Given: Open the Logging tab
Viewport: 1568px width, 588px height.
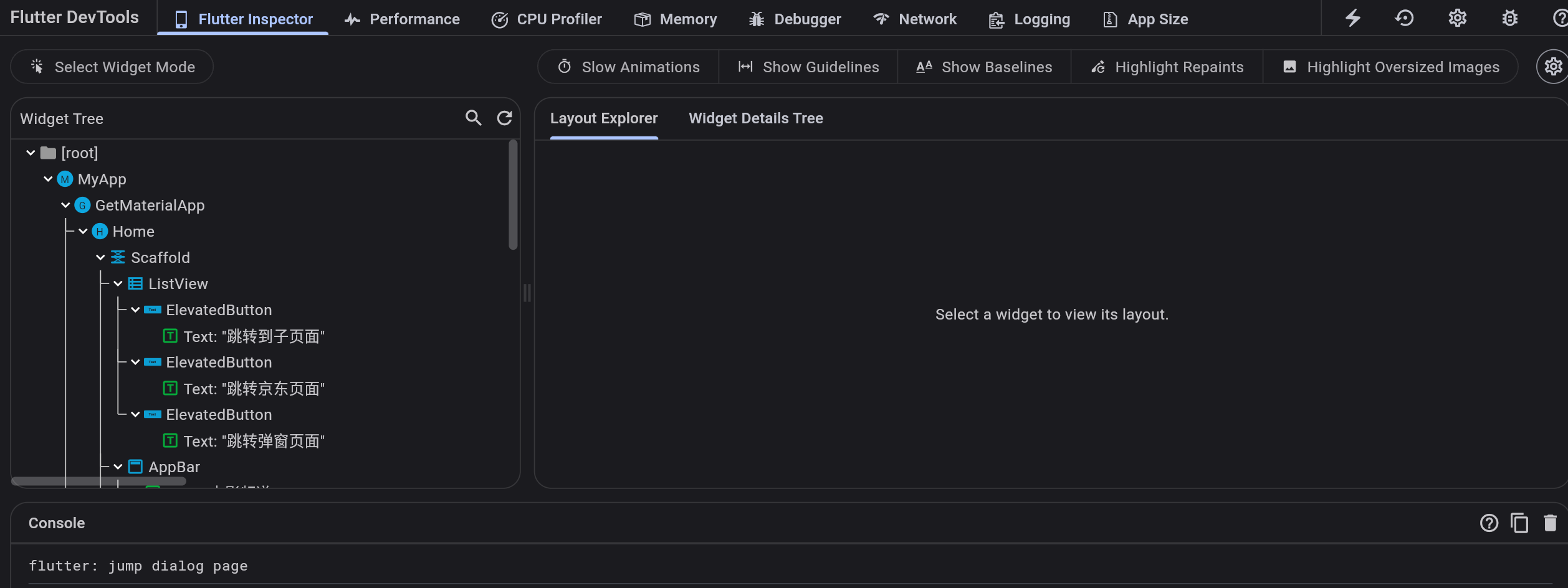Looking at the screenshot, I should tap(1030, 19).
